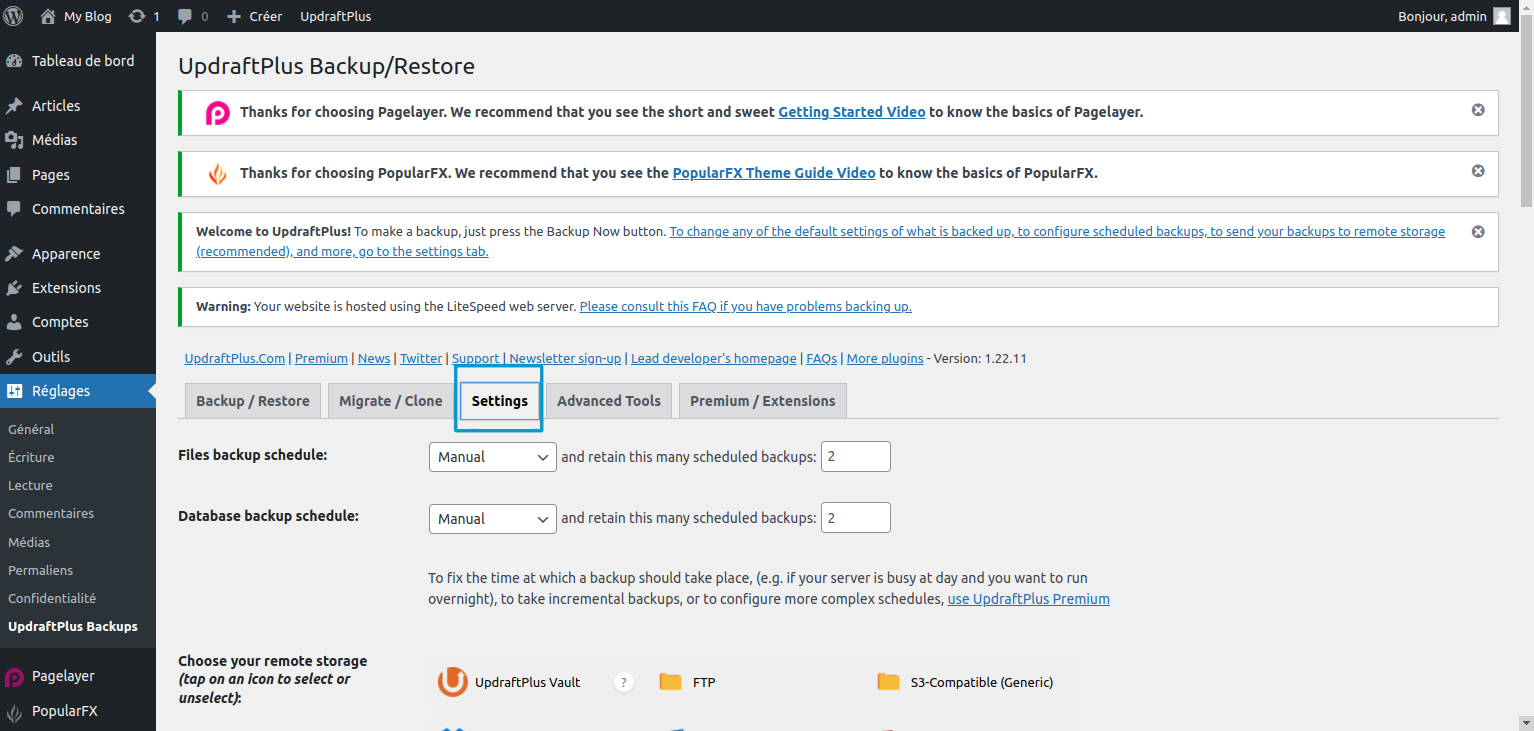This screenshot has height=731, width=1534.
Task: Open the News link
Action: pos(374,358)
